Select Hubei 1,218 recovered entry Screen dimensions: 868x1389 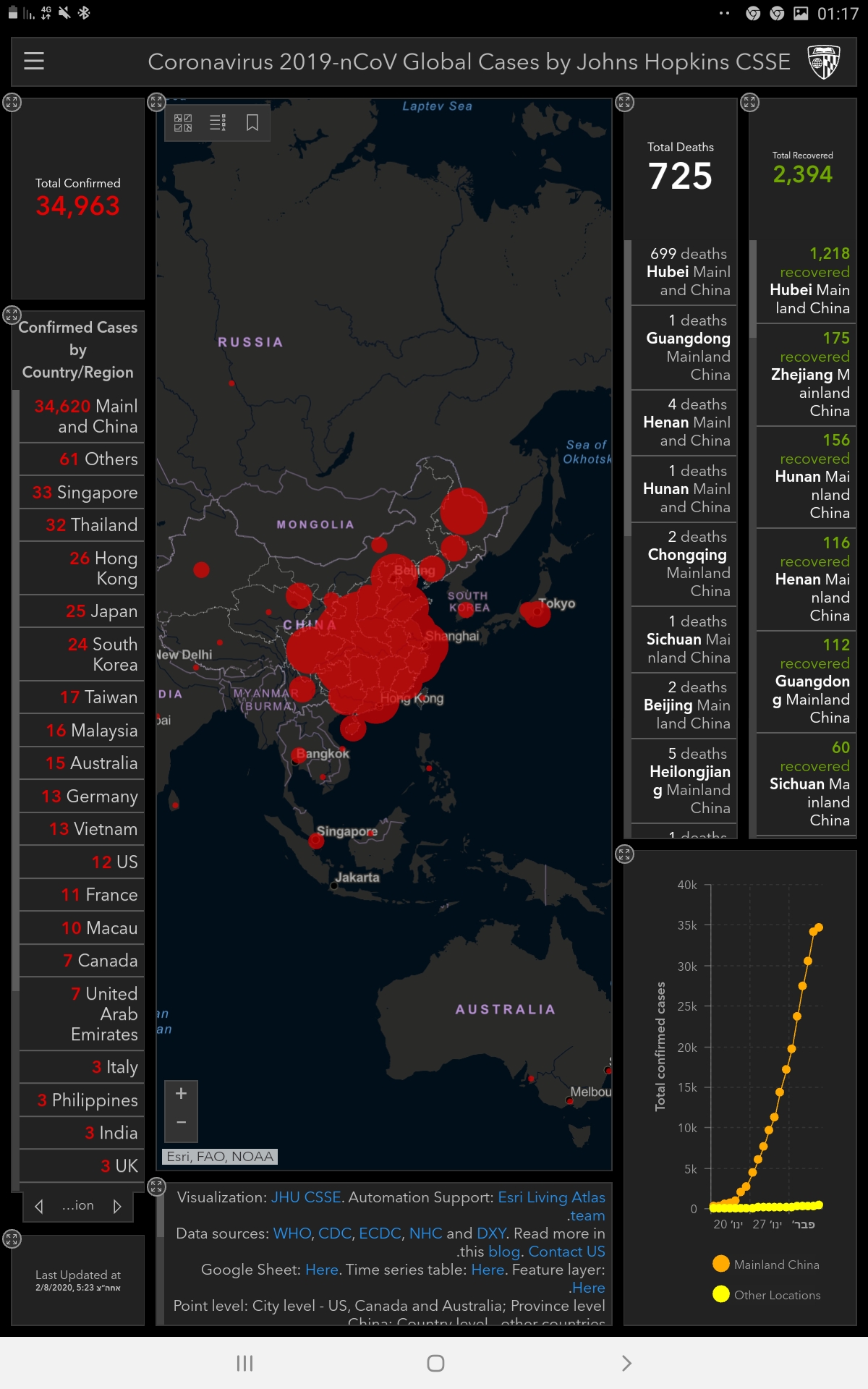click(807, 281)
